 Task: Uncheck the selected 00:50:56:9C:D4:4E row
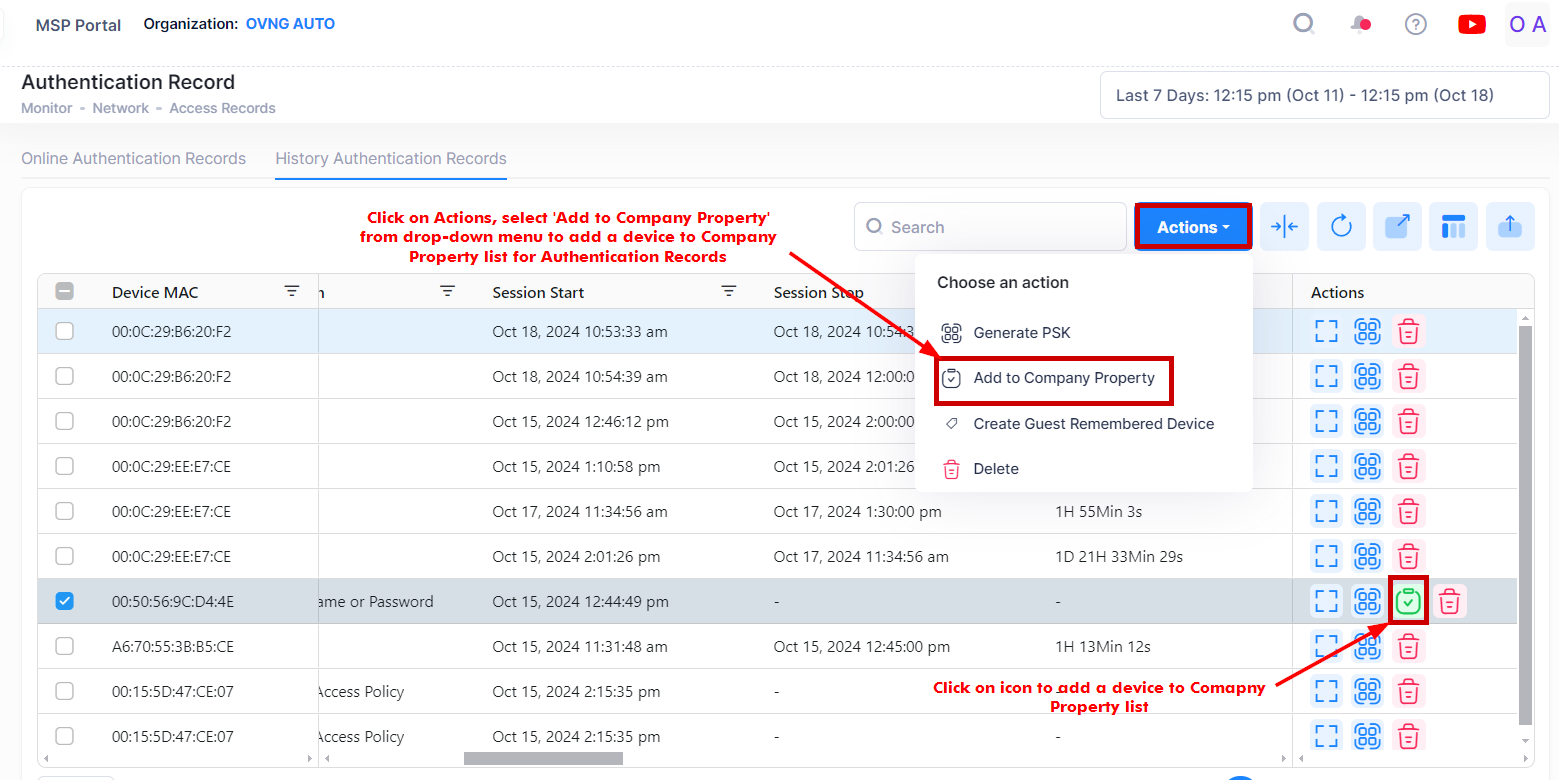64,601
